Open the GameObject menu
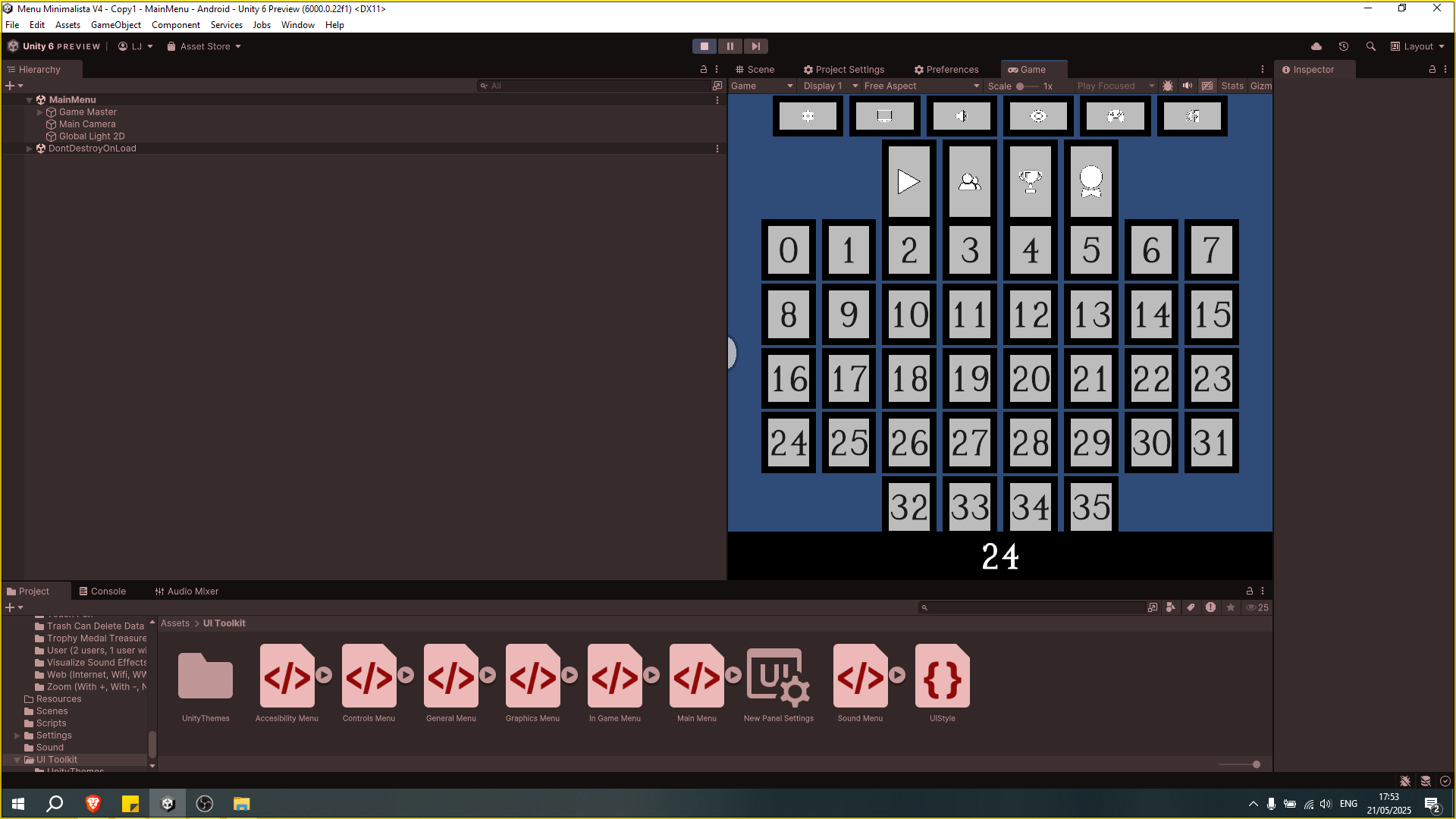 pos(116,25)
